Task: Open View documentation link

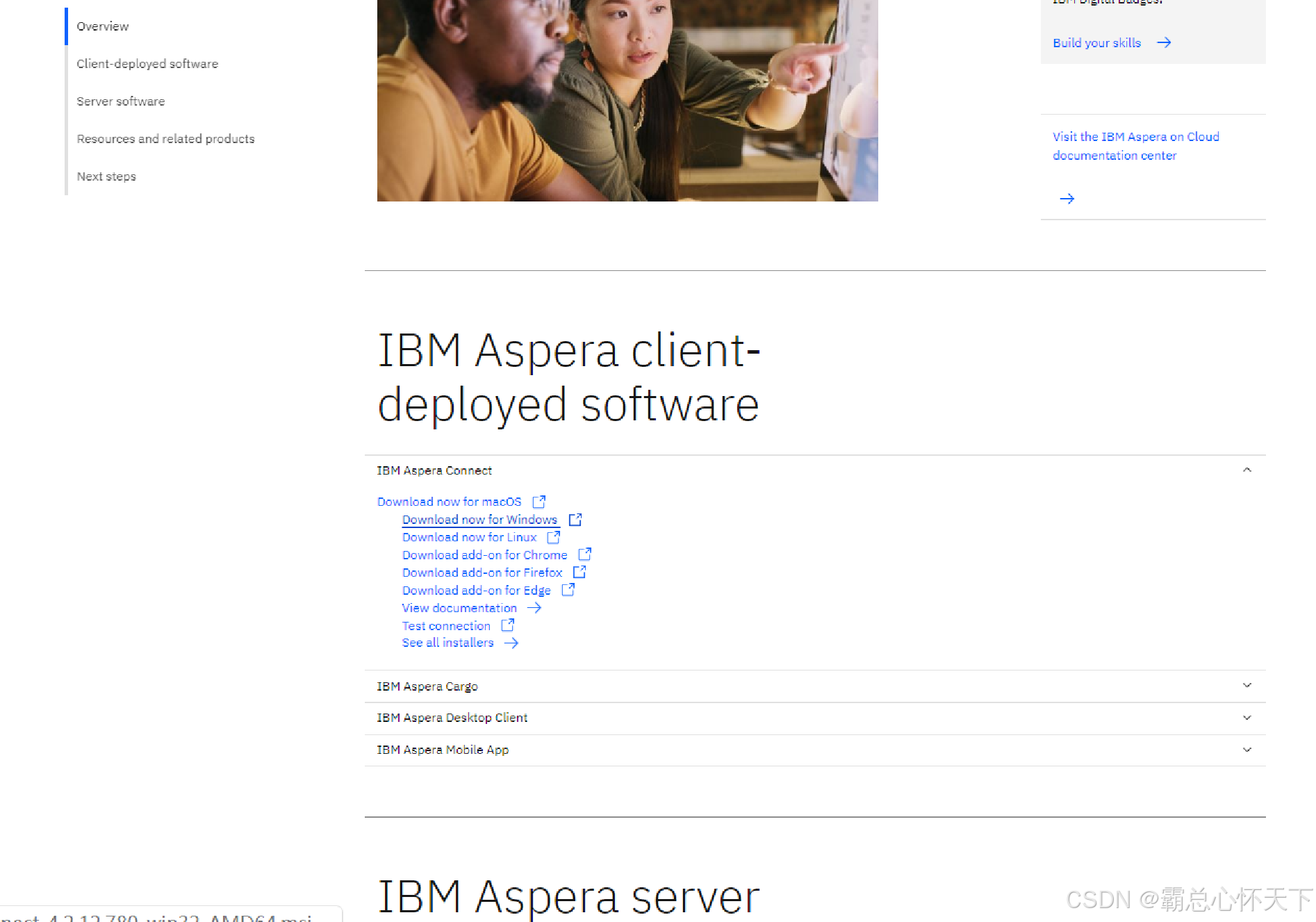Action: coord(459,608)
